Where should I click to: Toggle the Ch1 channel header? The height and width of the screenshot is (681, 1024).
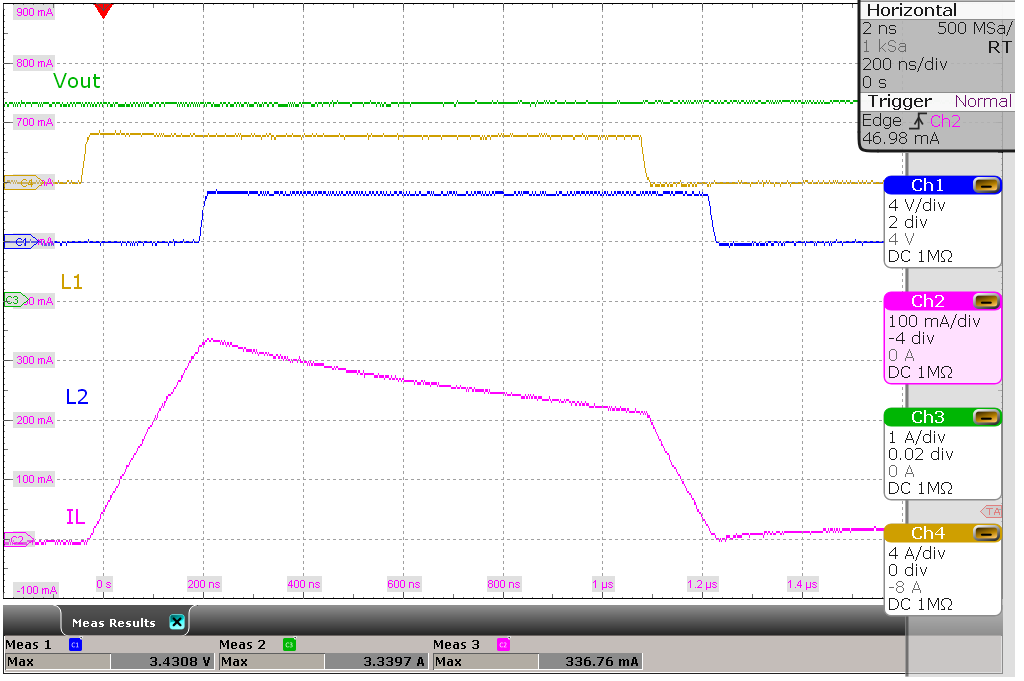click(x=925, y=185)
